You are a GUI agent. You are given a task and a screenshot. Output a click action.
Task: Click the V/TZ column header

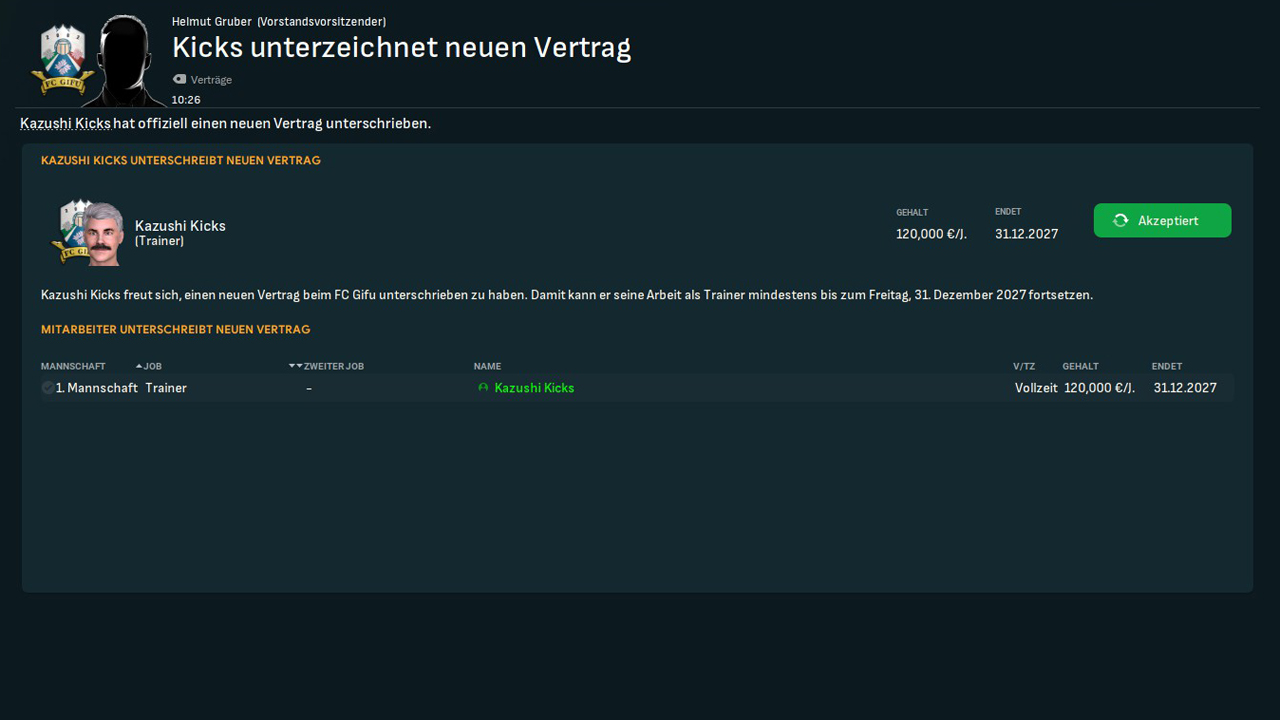coord(1023,366)
